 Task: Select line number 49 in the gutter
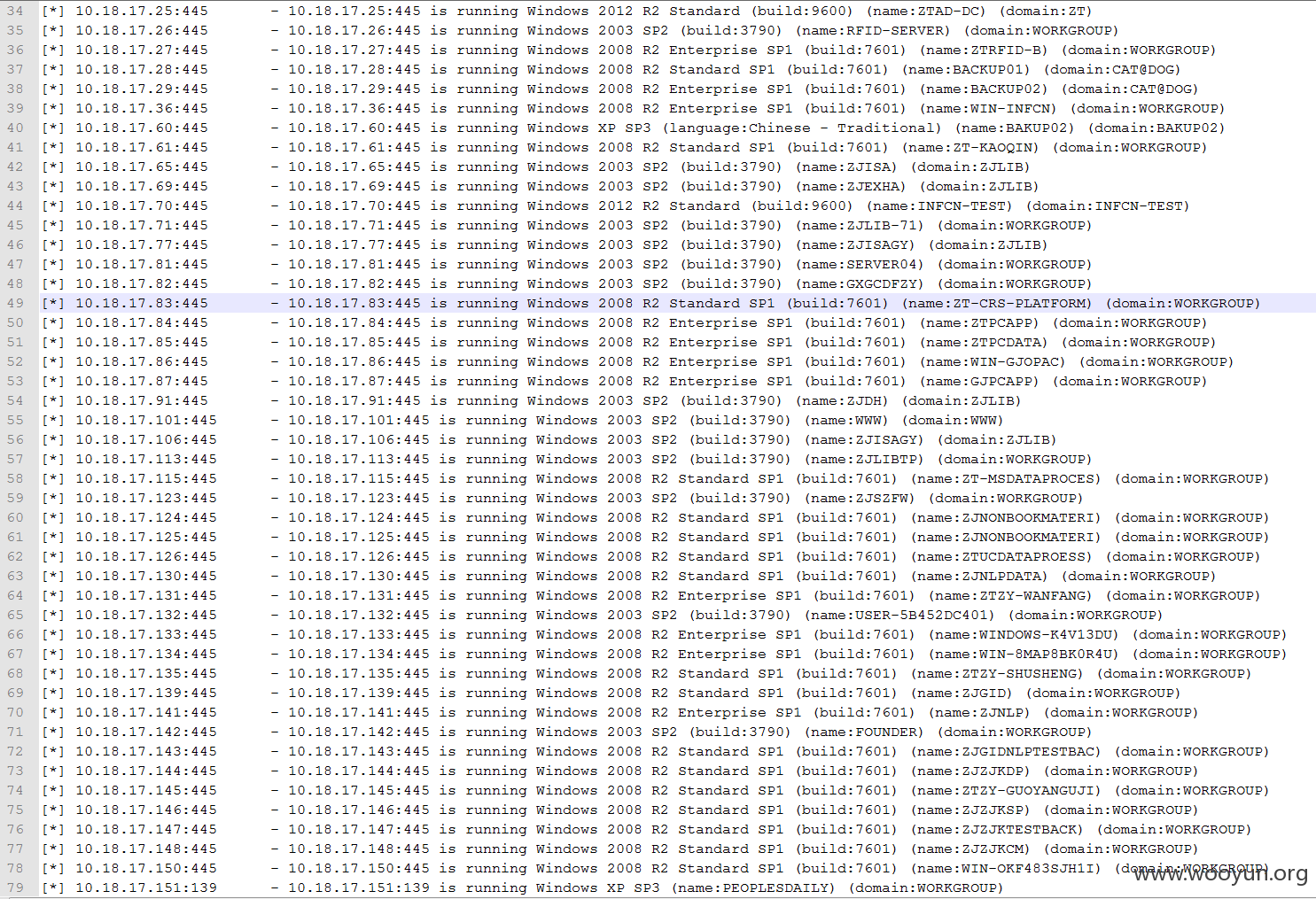pos(16,304)
